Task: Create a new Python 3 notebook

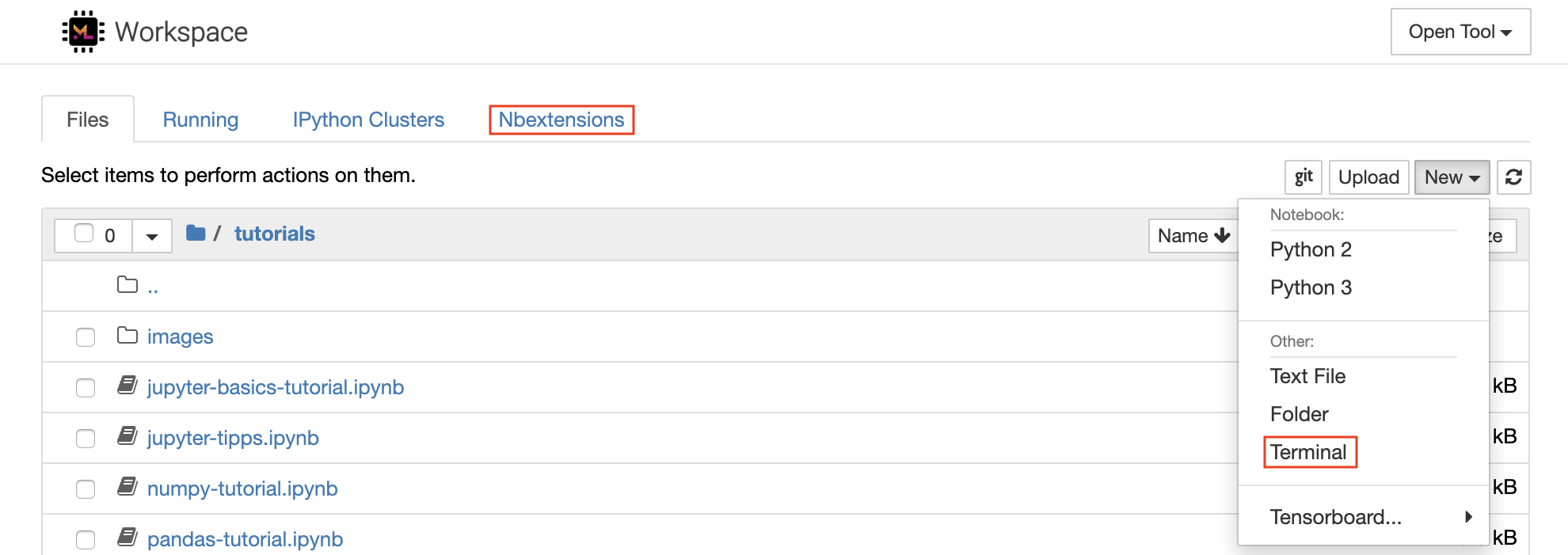Action: [x=1311, y=287]
